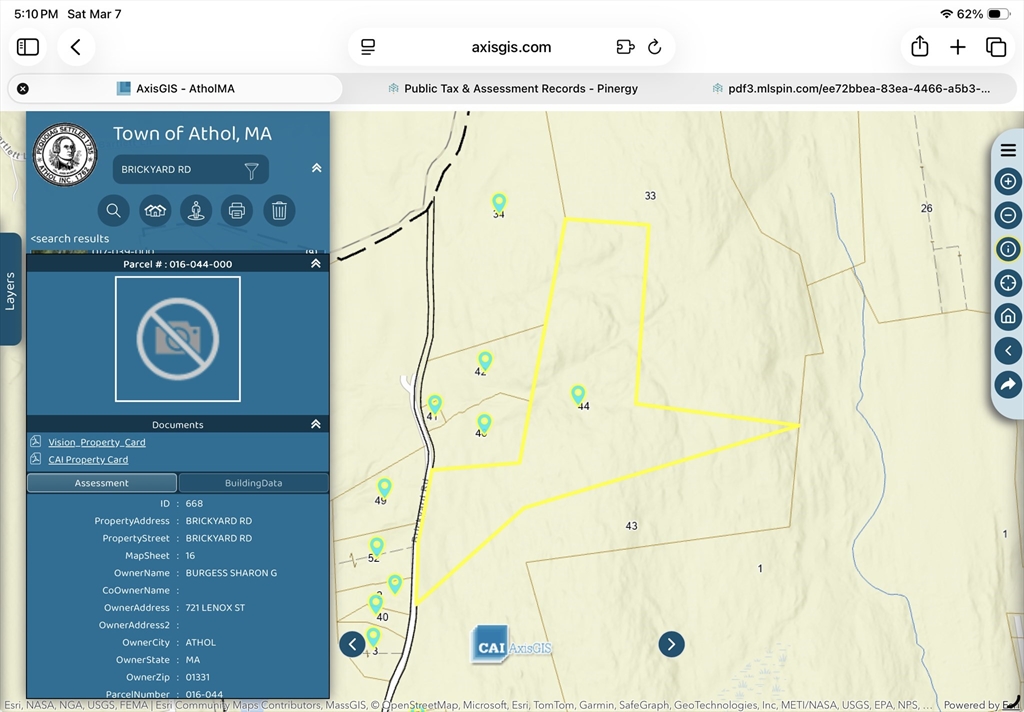Open the hamburger menu on map toolbar
The width and height of the screenshot is (1024, 712).
point(1007,150)
